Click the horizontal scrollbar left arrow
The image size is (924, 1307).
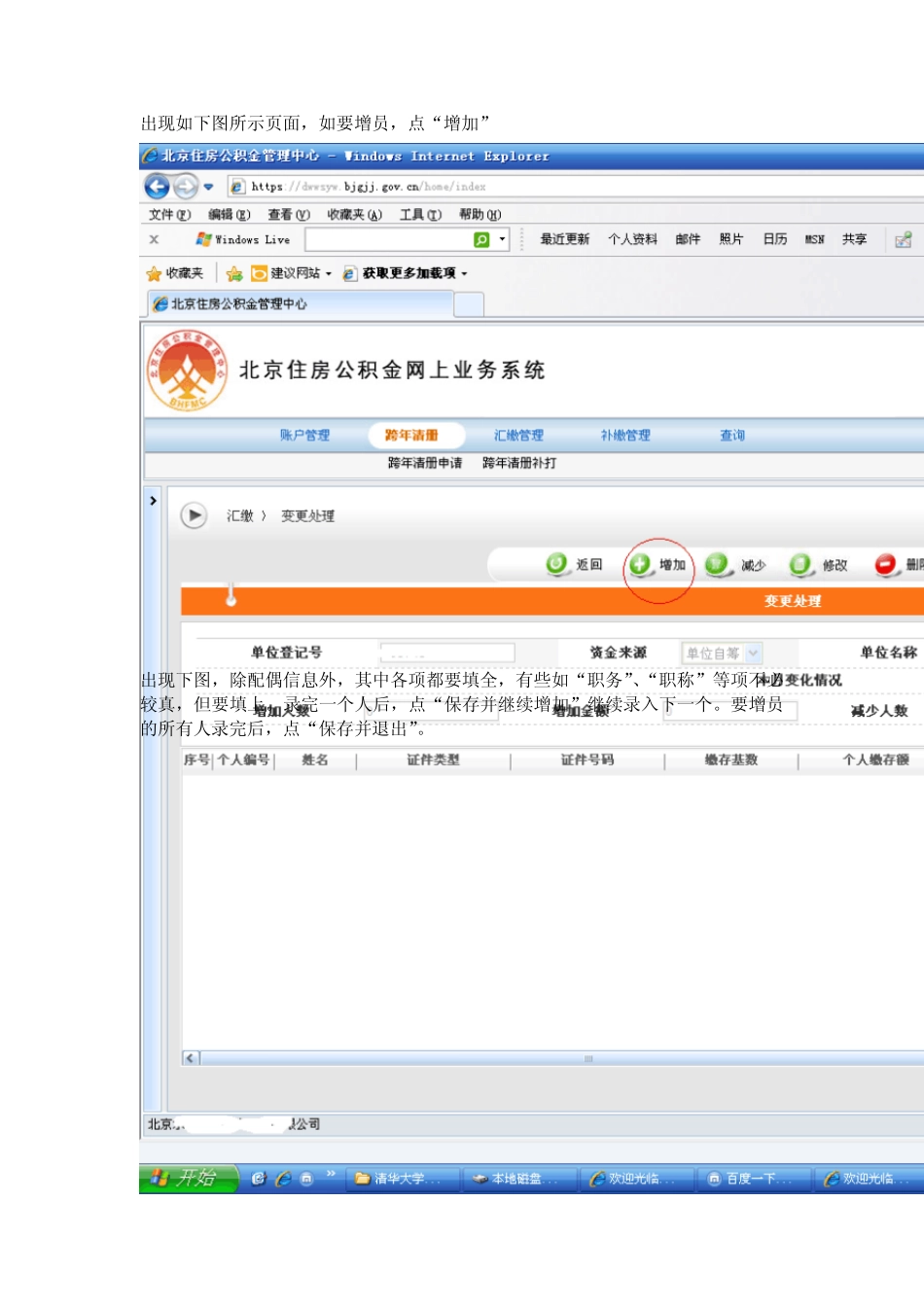coord(191,1058)
